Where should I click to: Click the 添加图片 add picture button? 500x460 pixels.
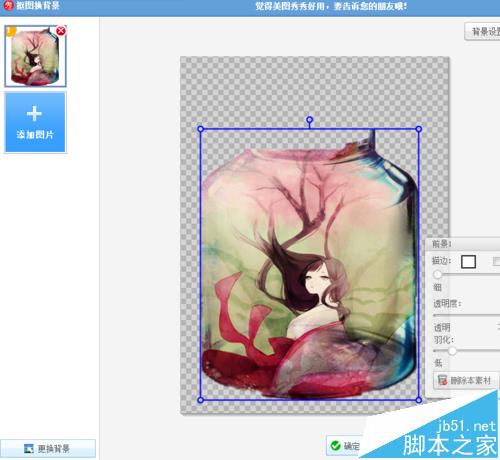coord(35,122)
